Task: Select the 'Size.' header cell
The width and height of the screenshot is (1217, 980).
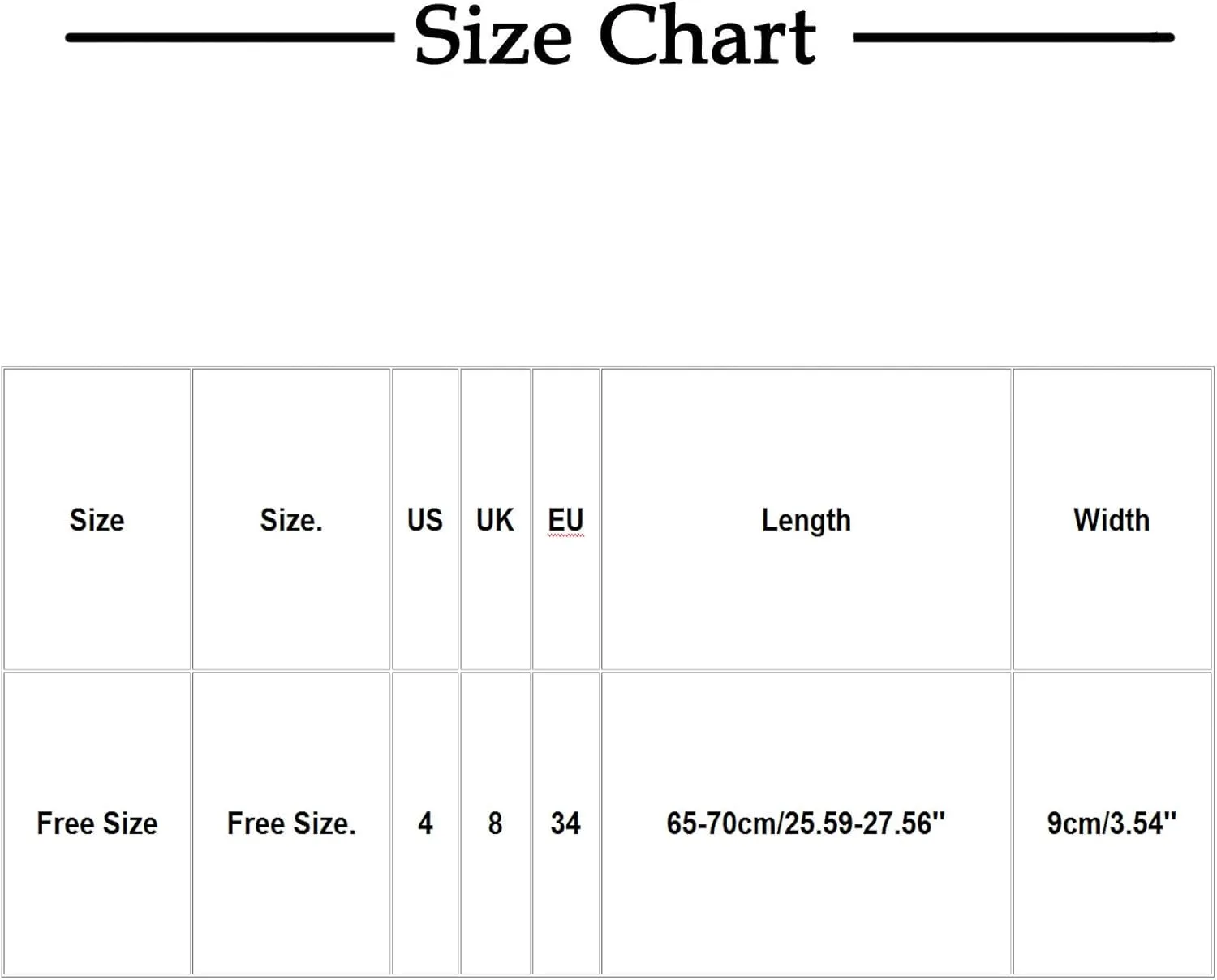Action: 291,520
